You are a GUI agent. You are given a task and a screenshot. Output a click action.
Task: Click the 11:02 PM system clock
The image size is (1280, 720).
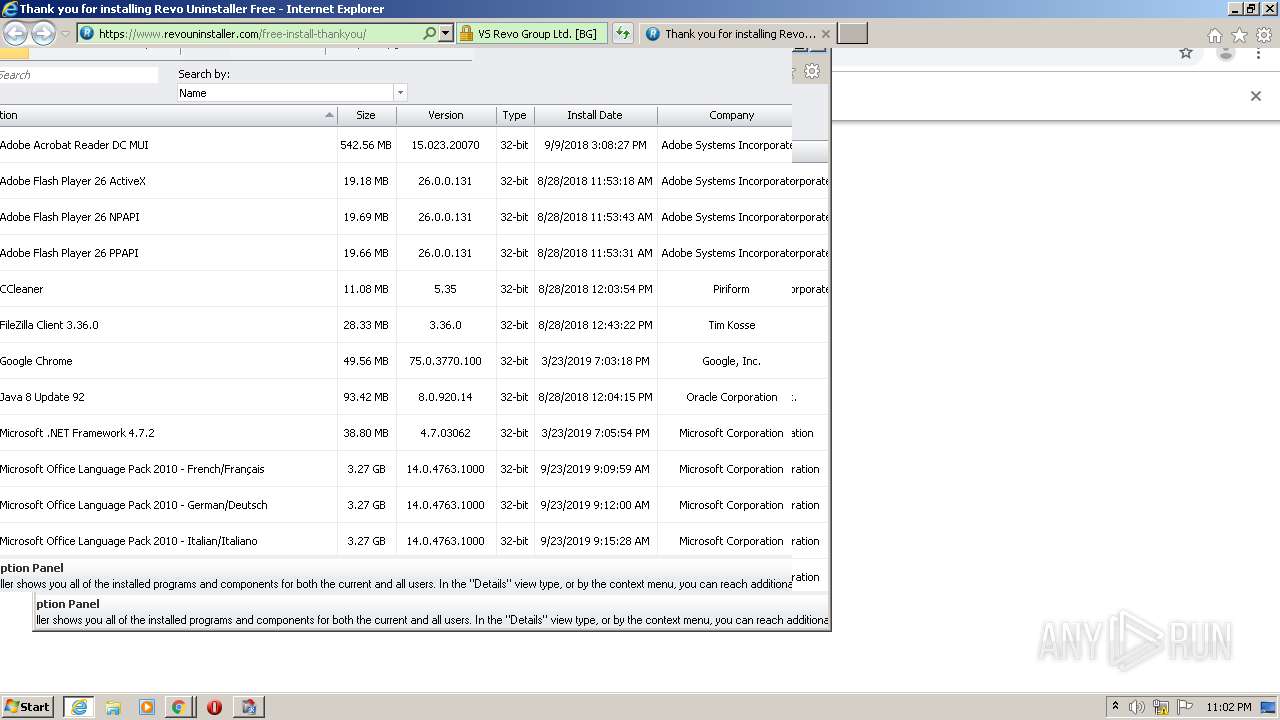(x=1229, y=707)
